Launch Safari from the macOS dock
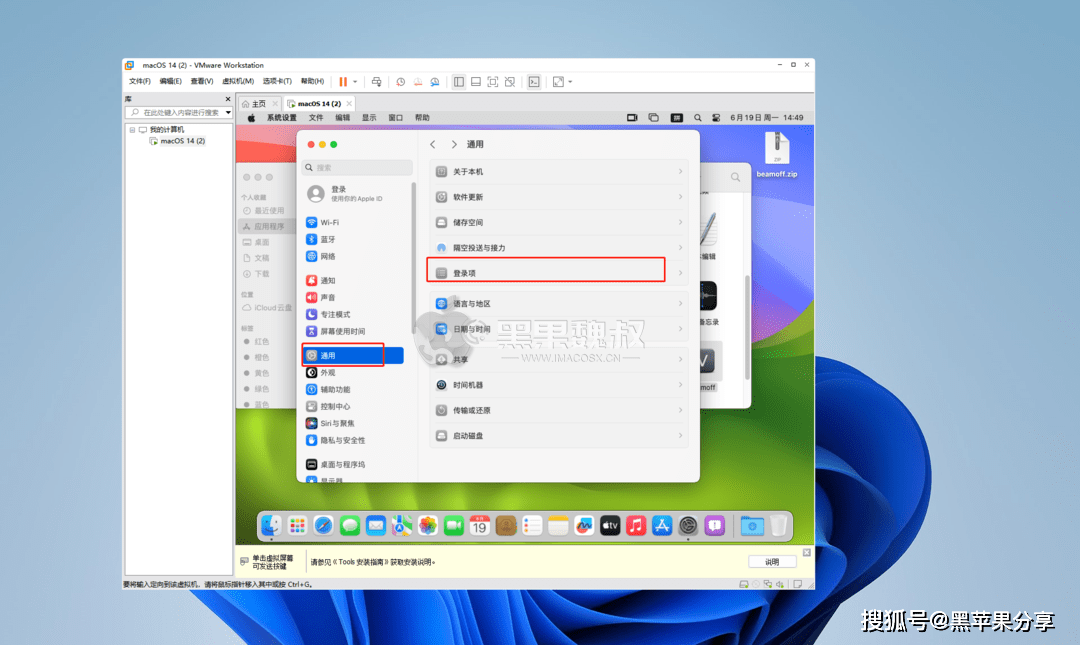The width and height of the screenshot is (1080, 645). [x=323, y=525]
